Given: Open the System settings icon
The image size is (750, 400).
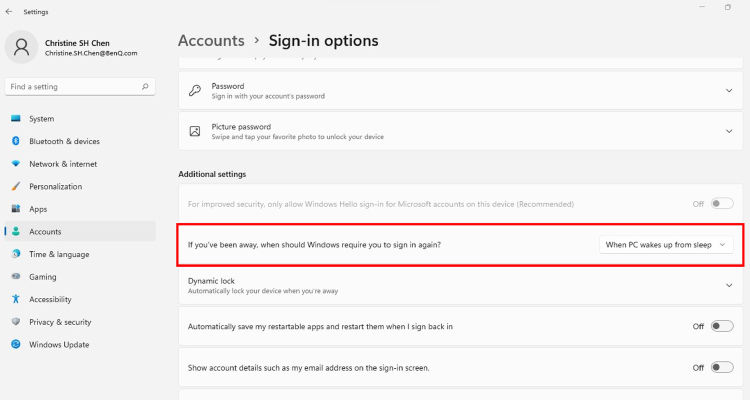Looking at the screenshot, I should [16, 118].
